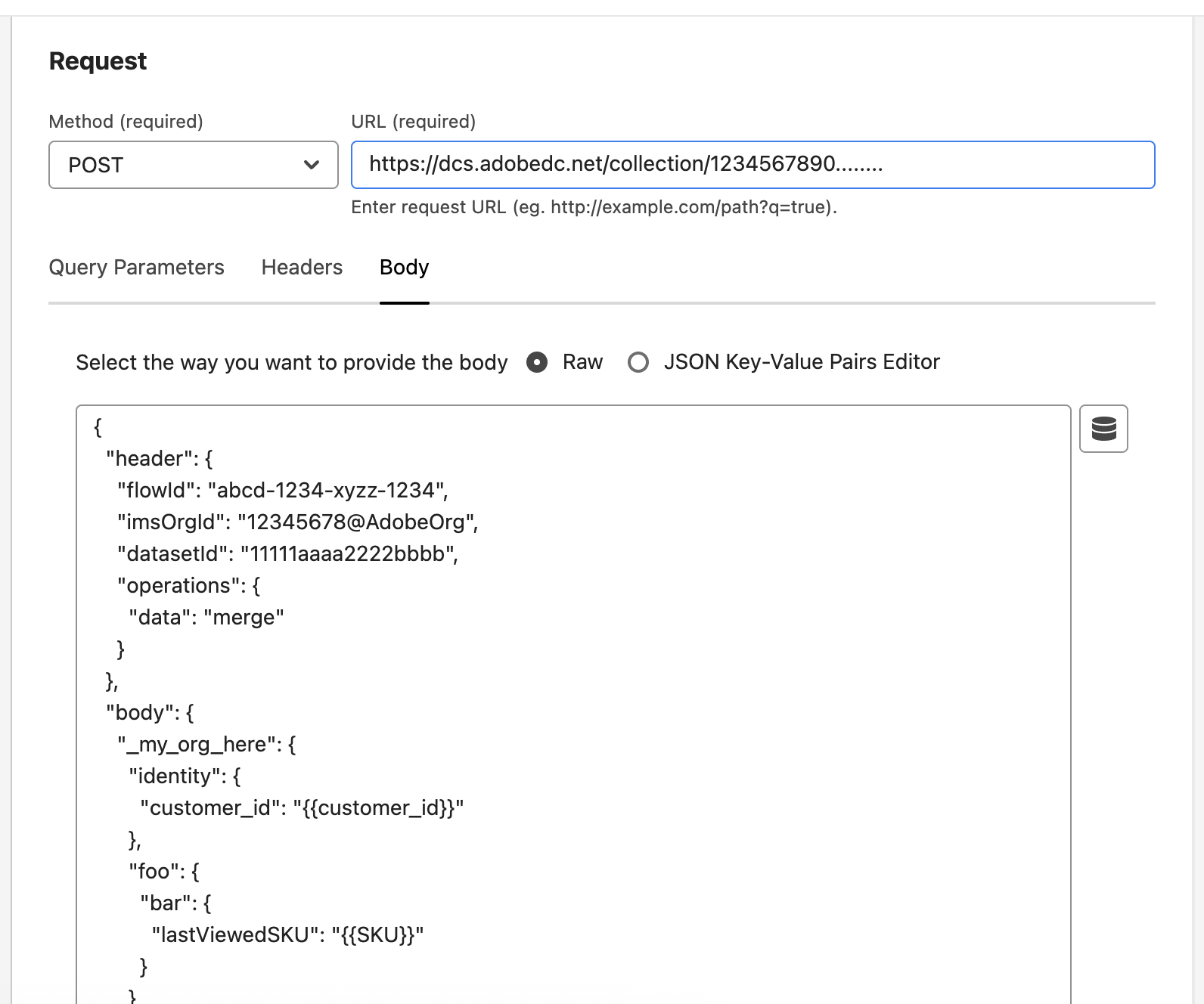Click the "bar": { line
1204x1004 pixels.
pos(175,903)
